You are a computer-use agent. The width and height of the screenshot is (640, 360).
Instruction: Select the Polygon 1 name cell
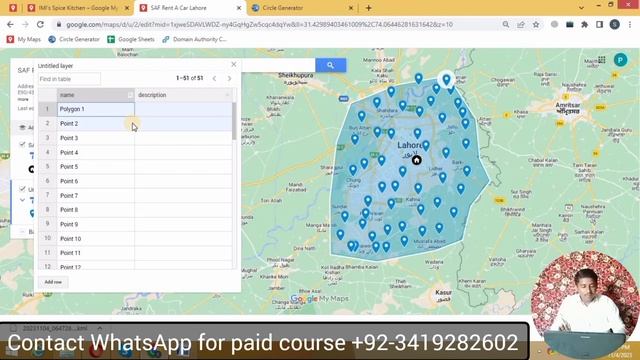click(96, 109)
